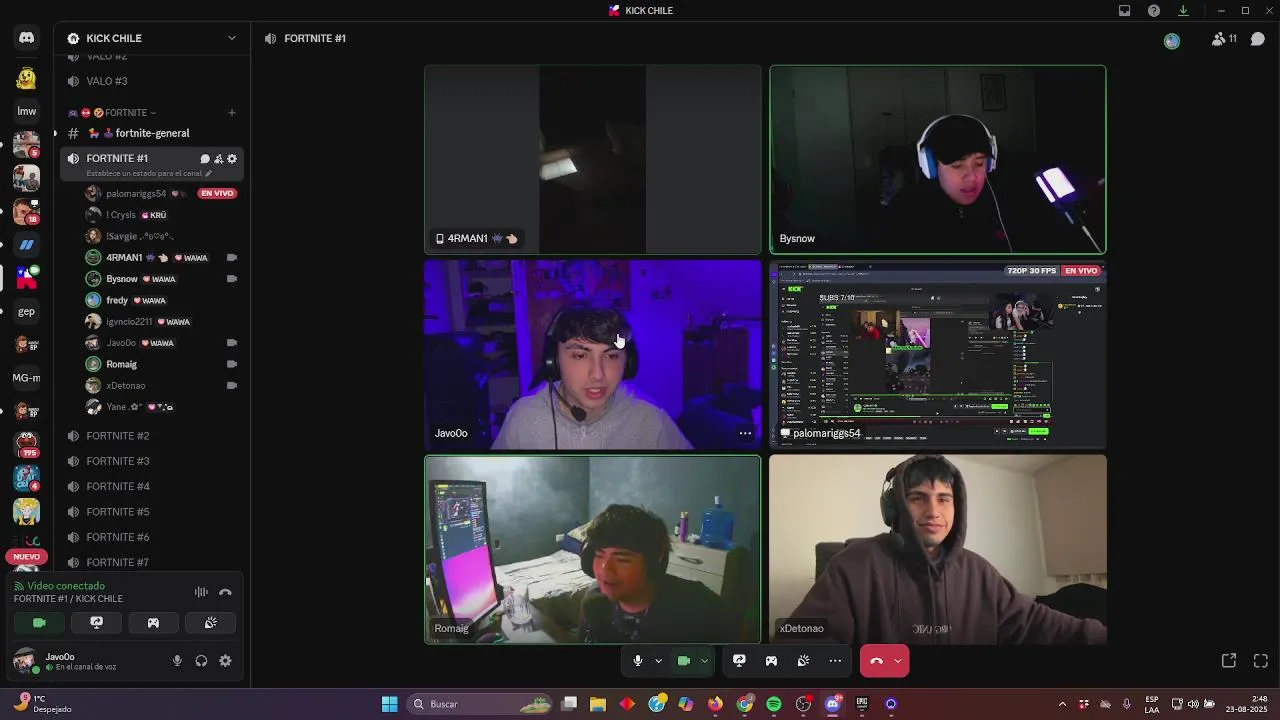Focus the xDetonao video tile
The height and width of the screenshot is (720, 1280).
click(938, 549)
